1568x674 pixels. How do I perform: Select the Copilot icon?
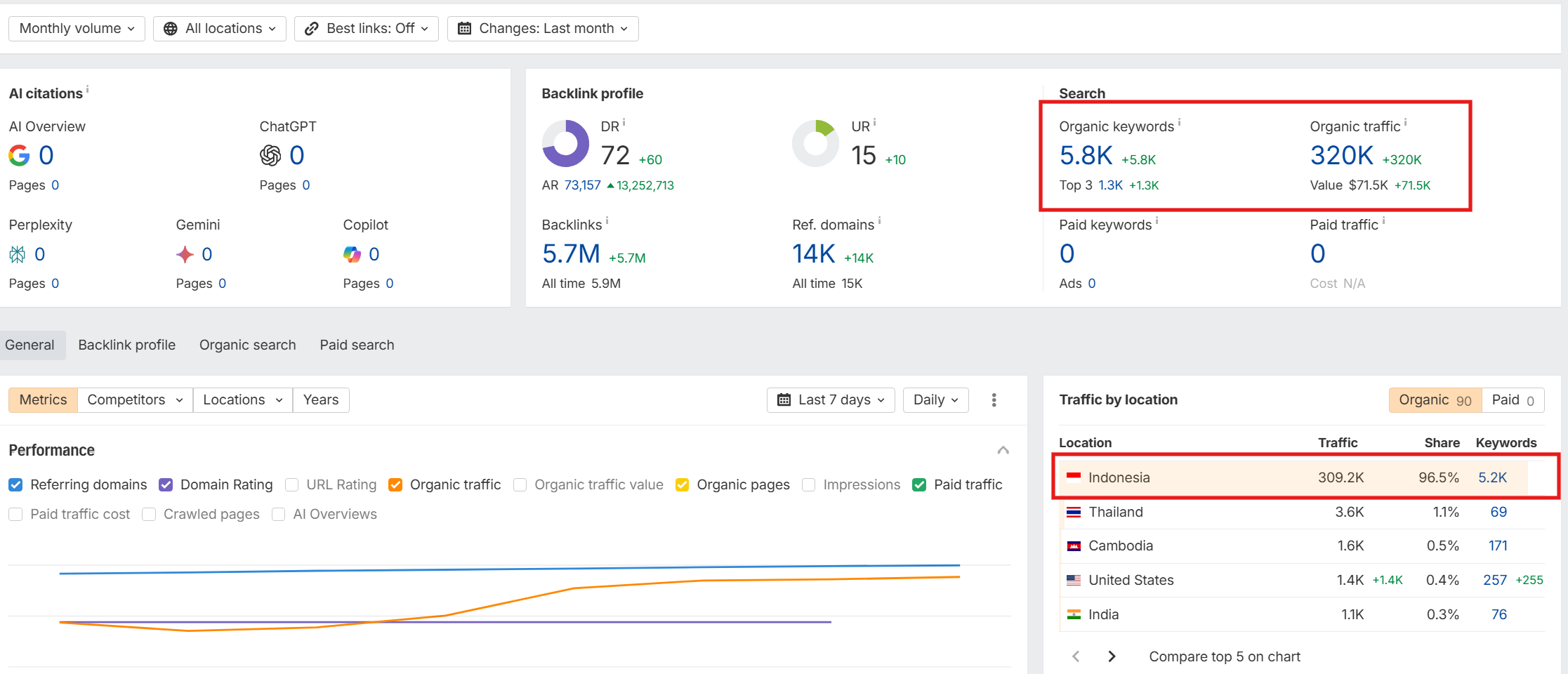click(352, 253)
